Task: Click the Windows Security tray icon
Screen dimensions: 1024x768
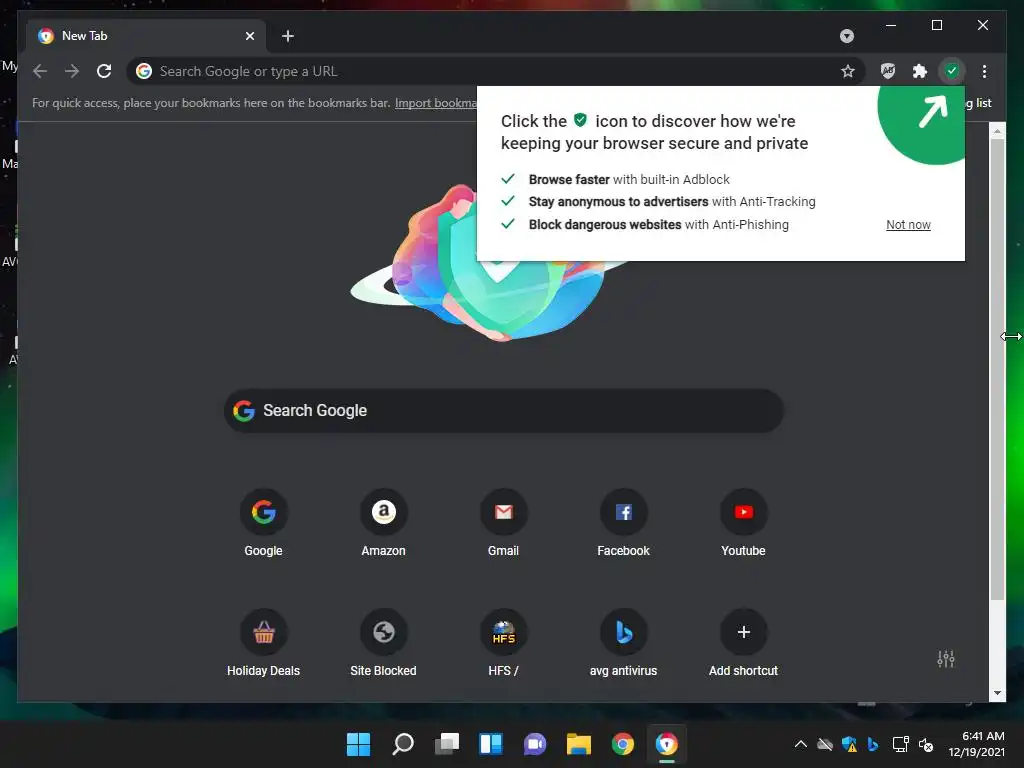Action: (x=849, y=744)
